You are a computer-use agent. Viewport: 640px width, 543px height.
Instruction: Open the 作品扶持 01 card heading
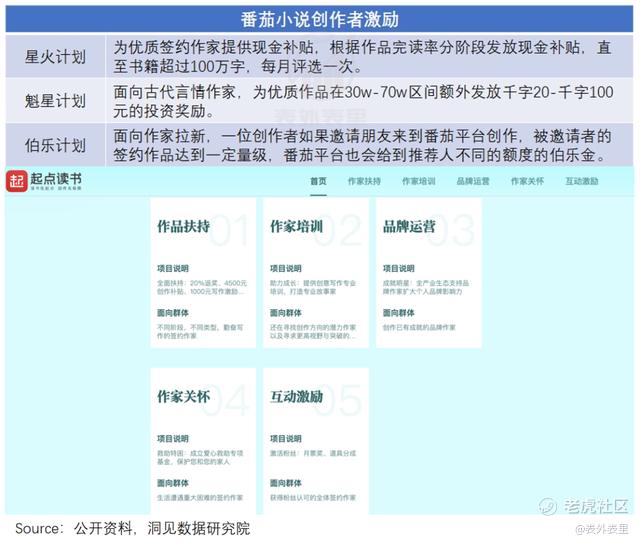pyautogui.click(x=184, y=226)
